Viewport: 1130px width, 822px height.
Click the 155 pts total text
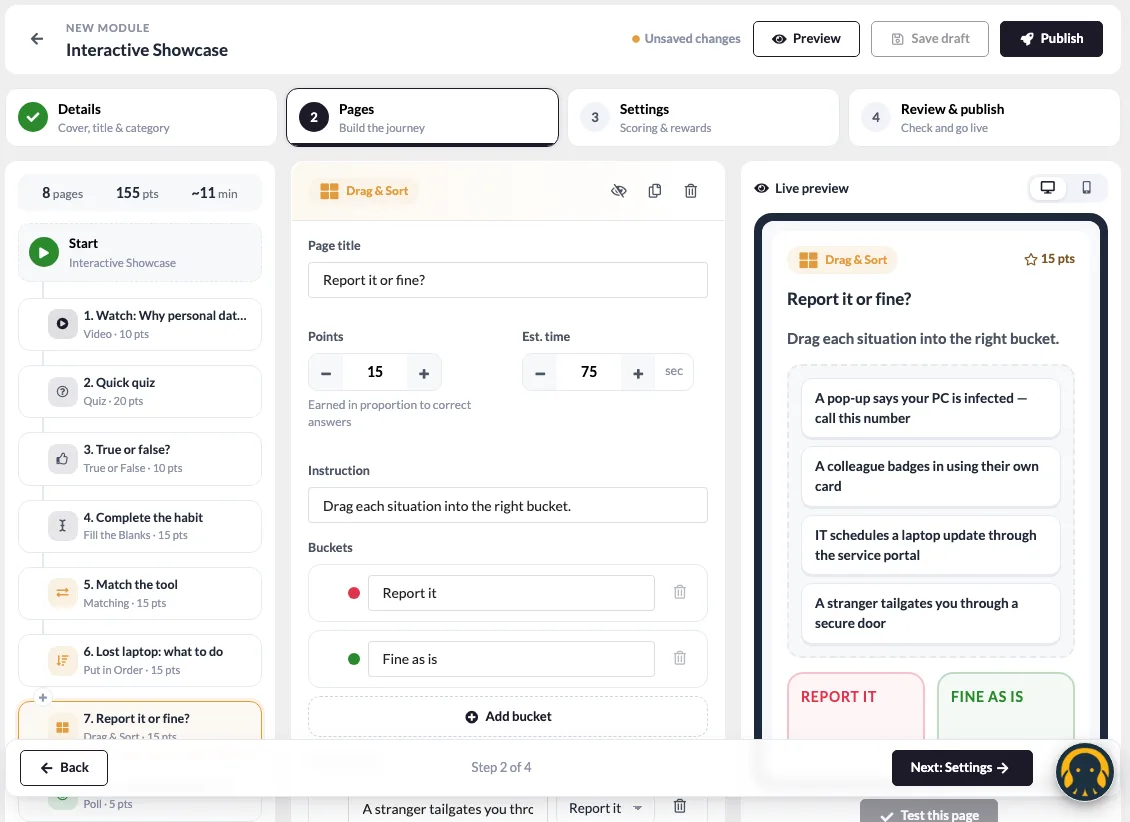pos(137,193)
